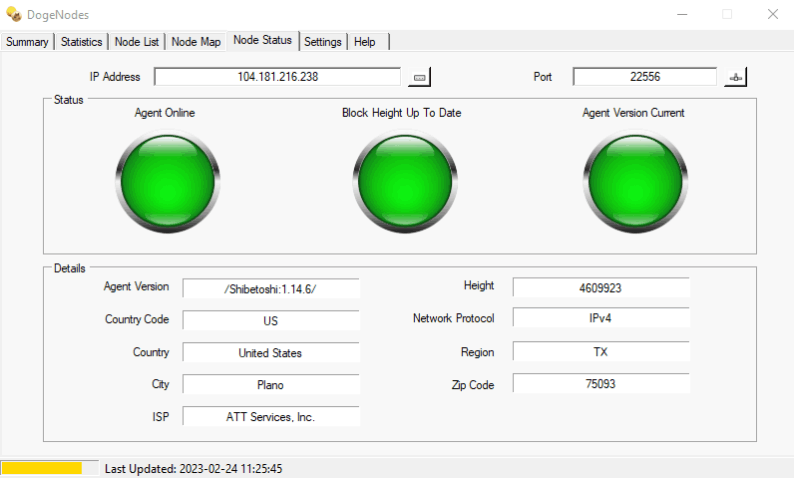Focus the Port number field

(645, 77)
